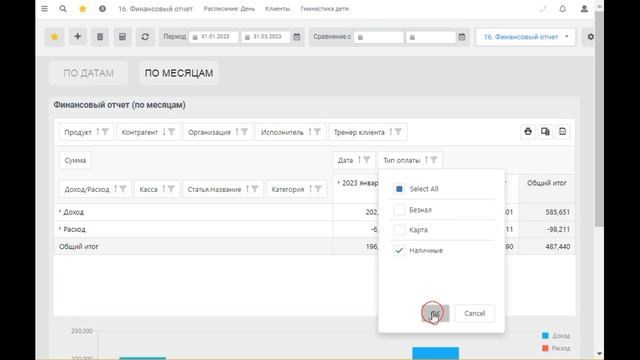The width and height of the screenshot is (640, 360).
Task: Click the plus add button
Action: pos(78,37)
